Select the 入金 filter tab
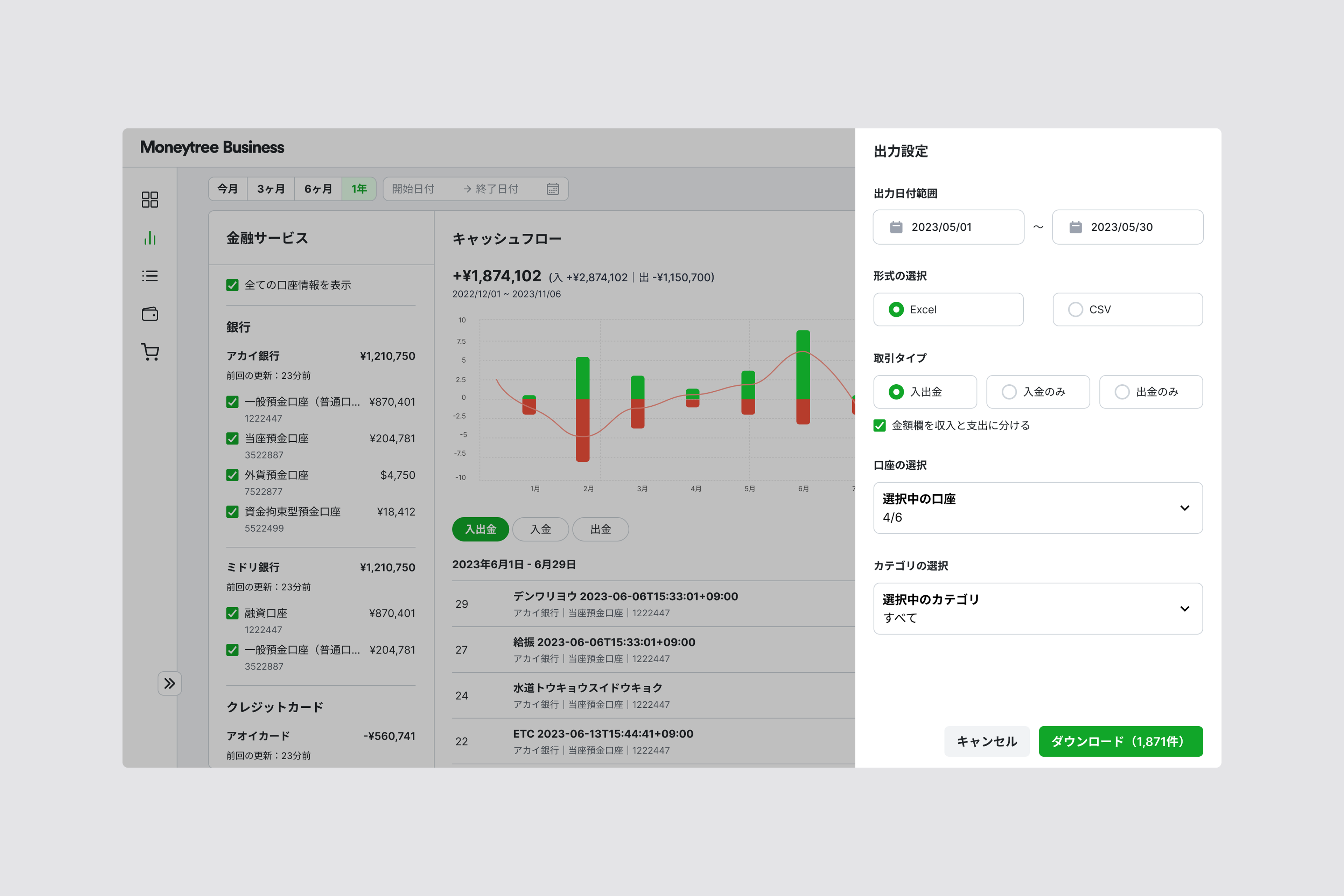 coord(540,529)
